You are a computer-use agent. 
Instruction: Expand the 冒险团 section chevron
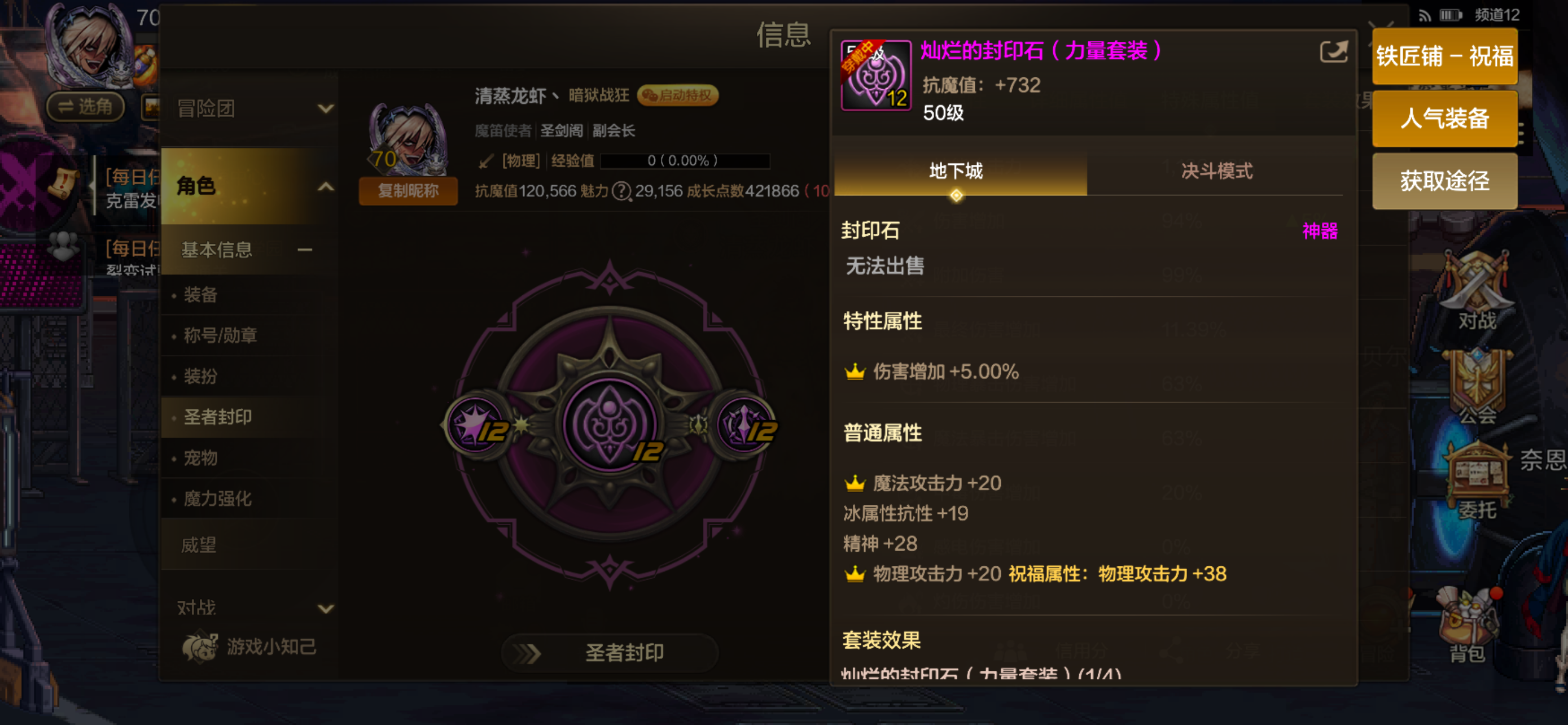(326, 109)
